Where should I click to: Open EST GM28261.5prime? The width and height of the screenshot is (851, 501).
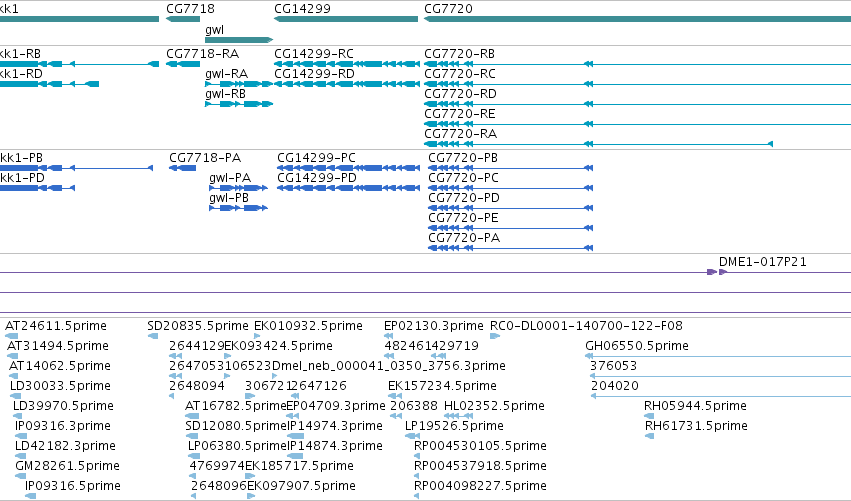tap(67, 467)
